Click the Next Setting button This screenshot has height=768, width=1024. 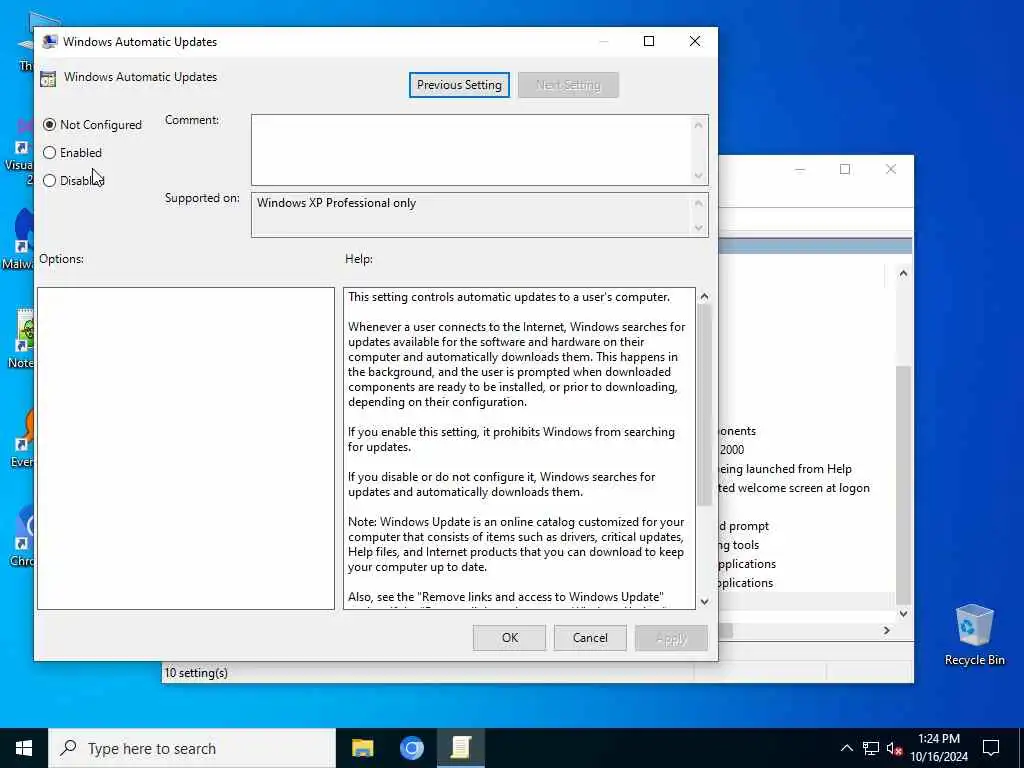pos(568,85)
